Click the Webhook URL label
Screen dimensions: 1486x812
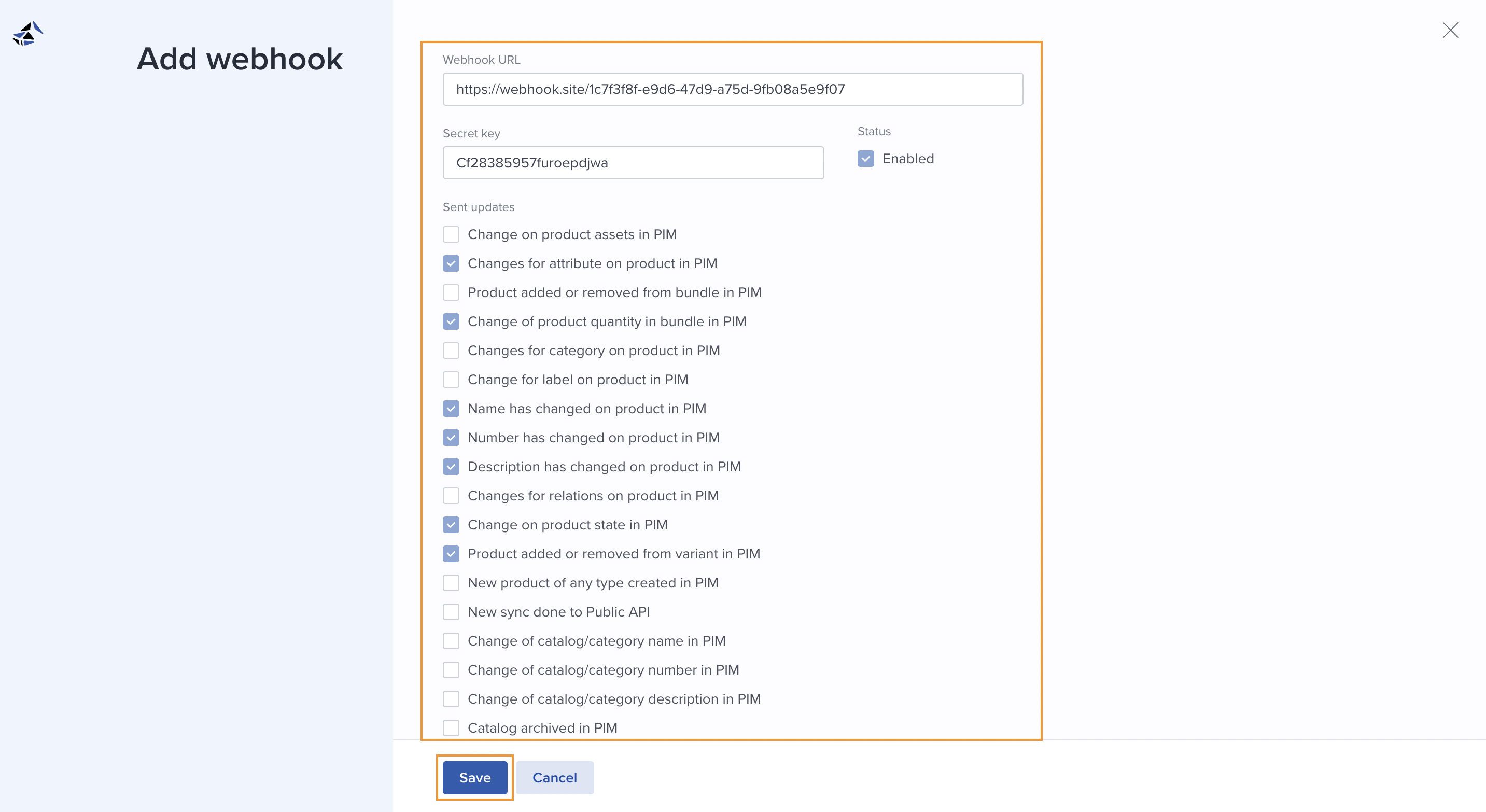481,60
